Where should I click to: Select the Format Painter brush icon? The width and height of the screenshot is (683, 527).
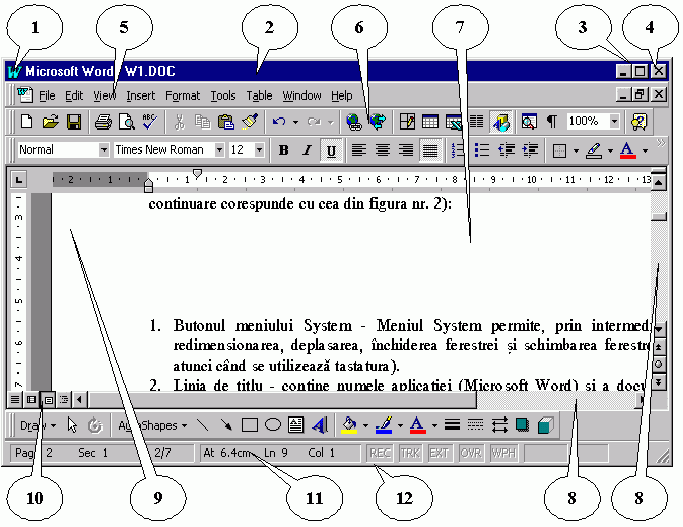[x=250, y=122]
